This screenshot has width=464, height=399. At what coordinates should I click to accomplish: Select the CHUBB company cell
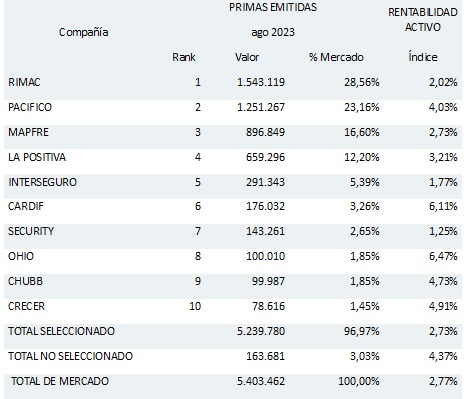pyautogui.click(x=25, y=281)
